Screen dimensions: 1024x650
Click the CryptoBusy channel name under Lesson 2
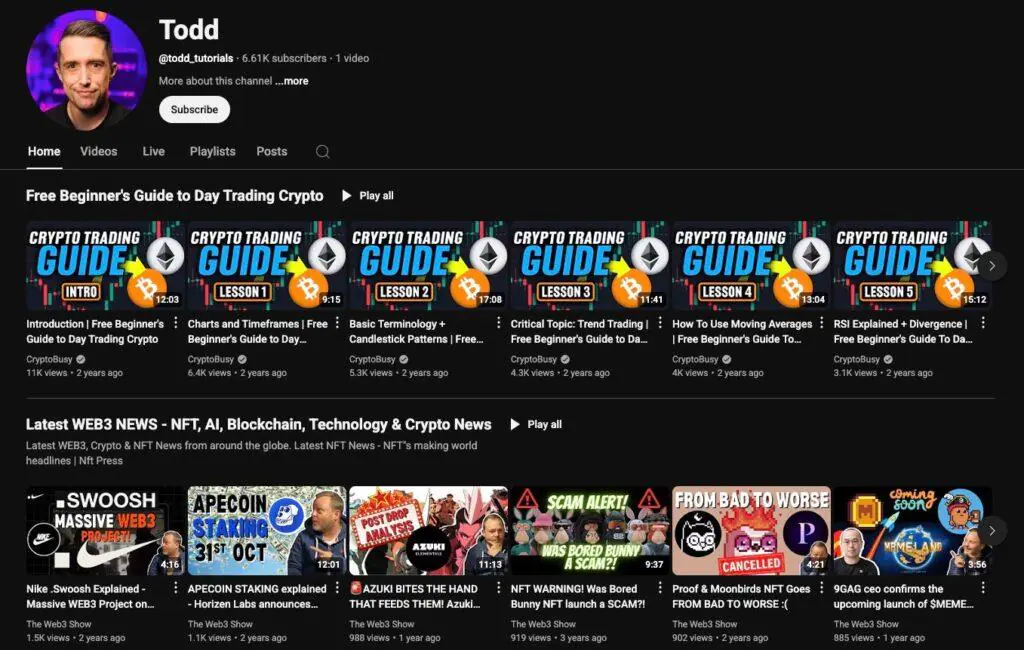pos(374,359)
